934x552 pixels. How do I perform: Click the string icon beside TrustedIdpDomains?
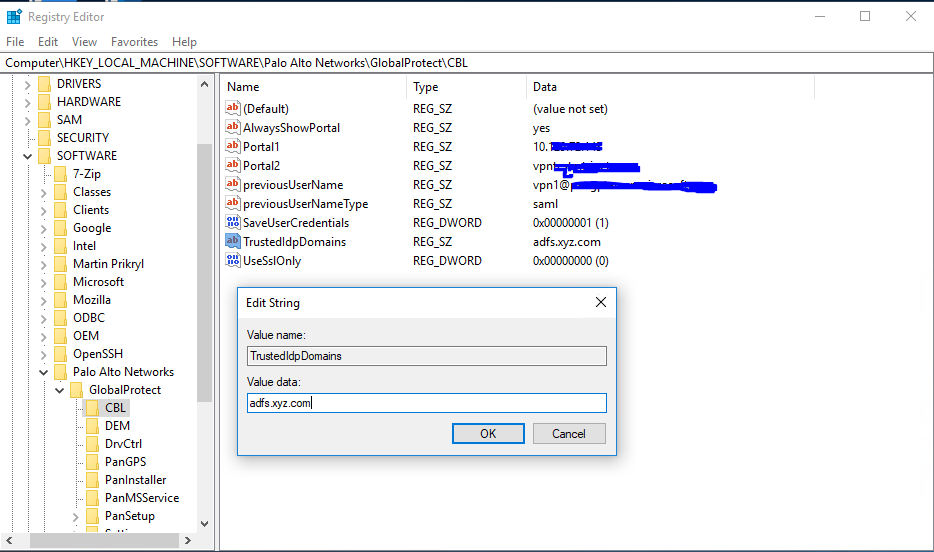click(232, 241)
